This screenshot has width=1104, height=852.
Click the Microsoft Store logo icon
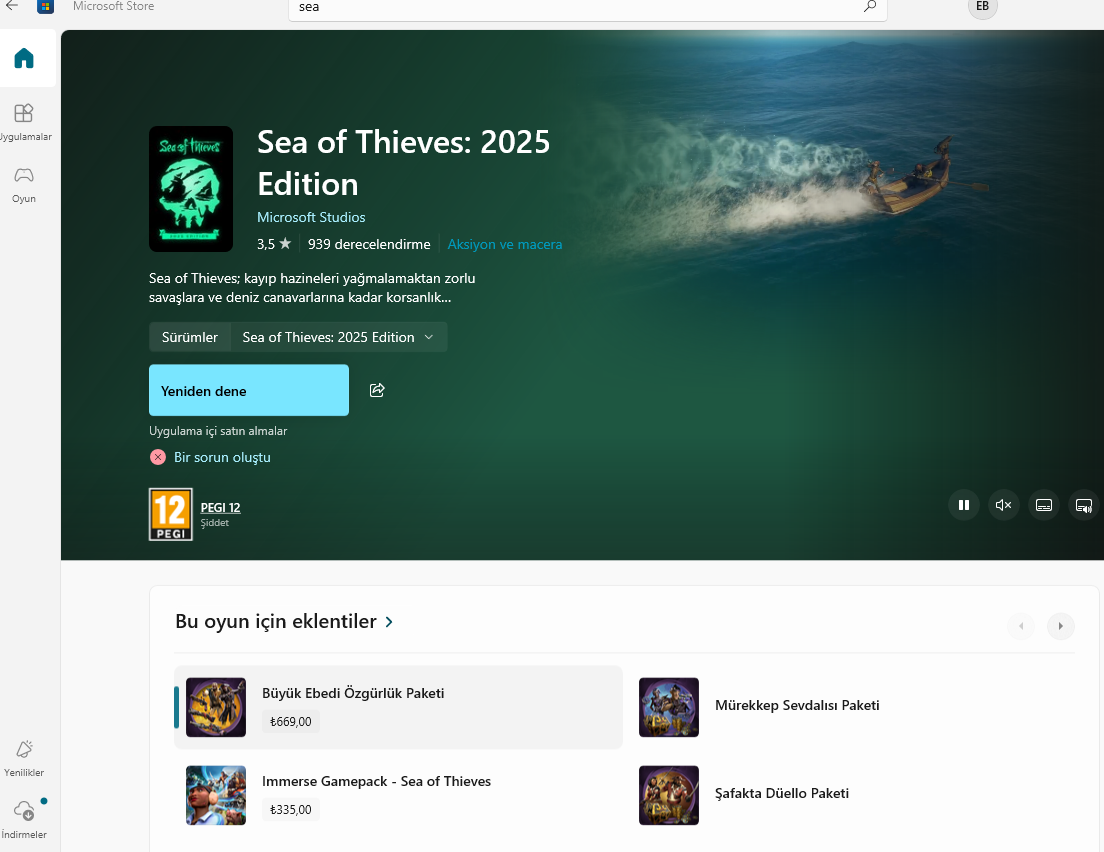coord(46,6)
